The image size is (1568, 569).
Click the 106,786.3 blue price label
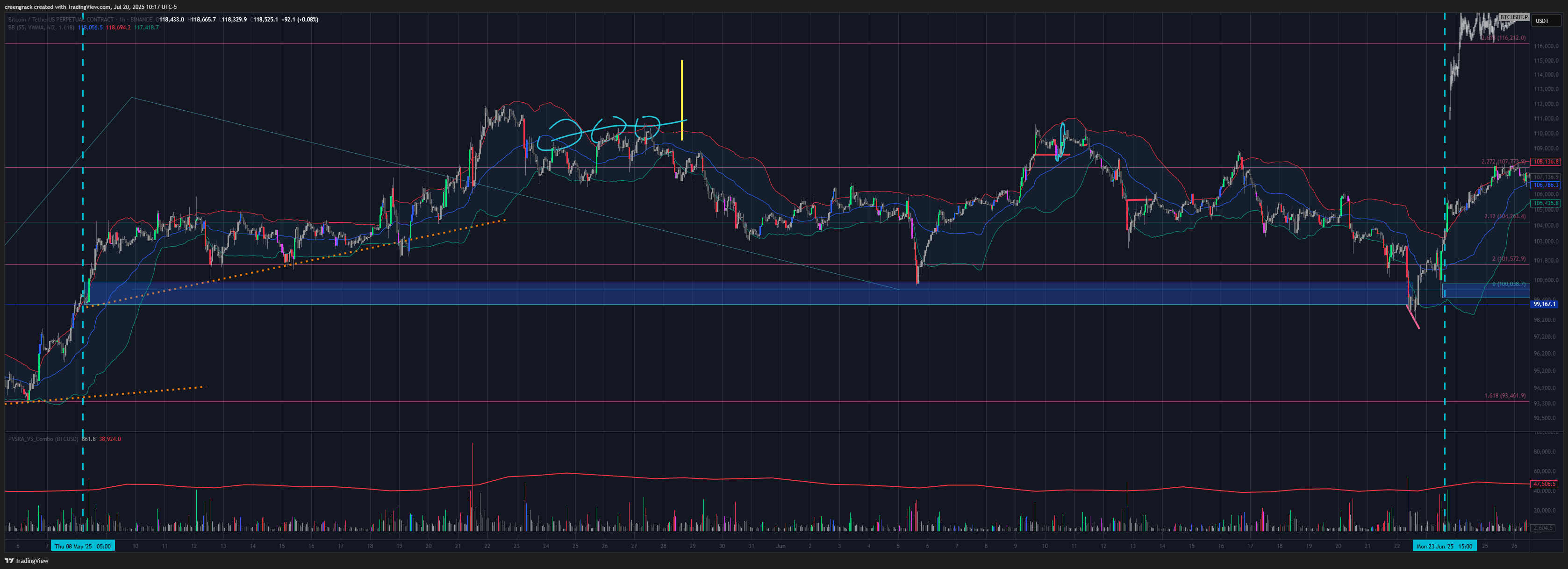click(1546, 185)
